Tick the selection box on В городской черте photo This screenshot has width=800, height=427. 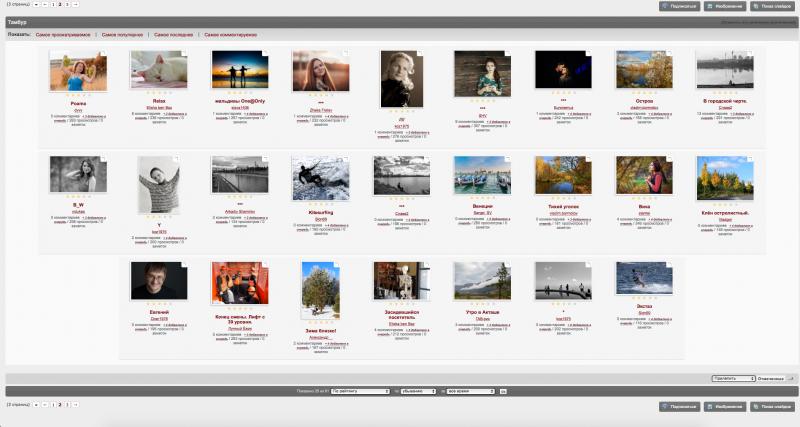click(x=750, y=54)
